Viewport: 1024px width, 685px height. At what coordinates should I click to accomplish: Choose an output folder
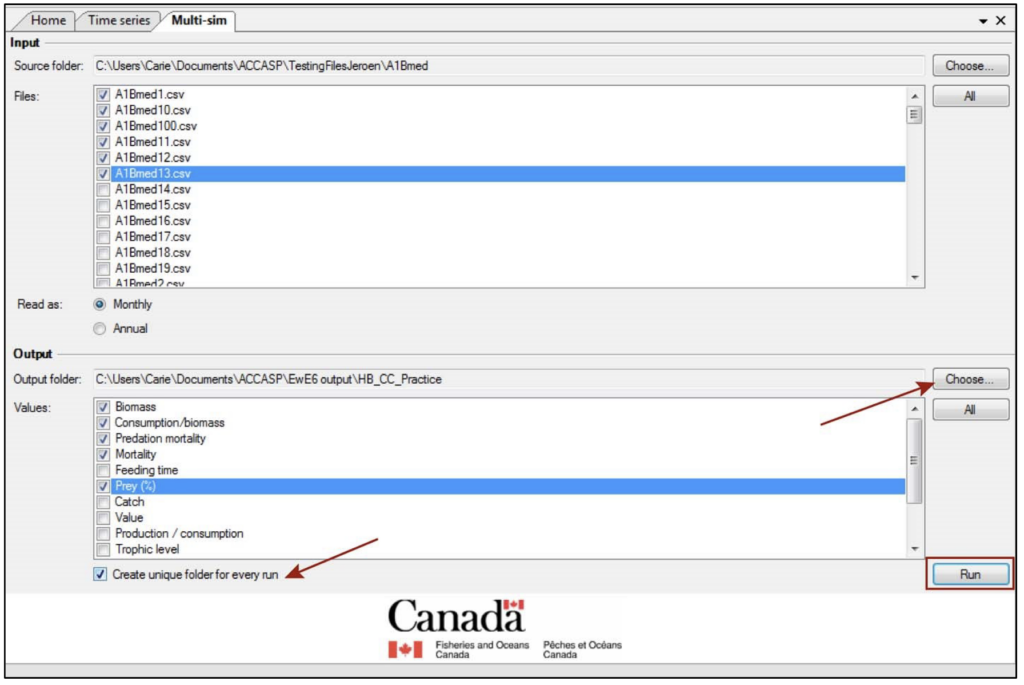pos(970,379)
